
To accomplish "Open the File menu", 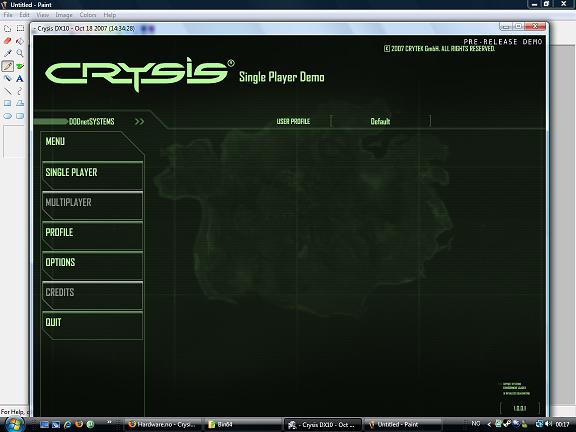I will point(8,15).
